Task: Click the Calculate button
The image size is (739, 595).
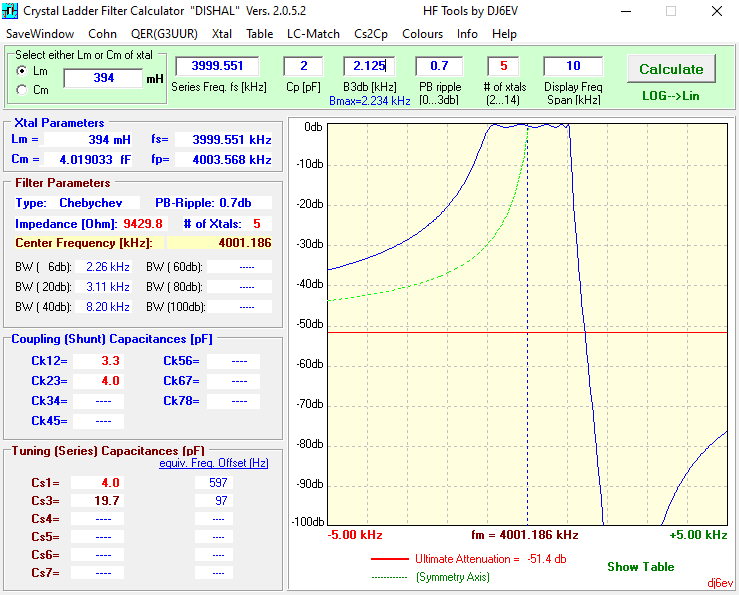Action: 671,69
